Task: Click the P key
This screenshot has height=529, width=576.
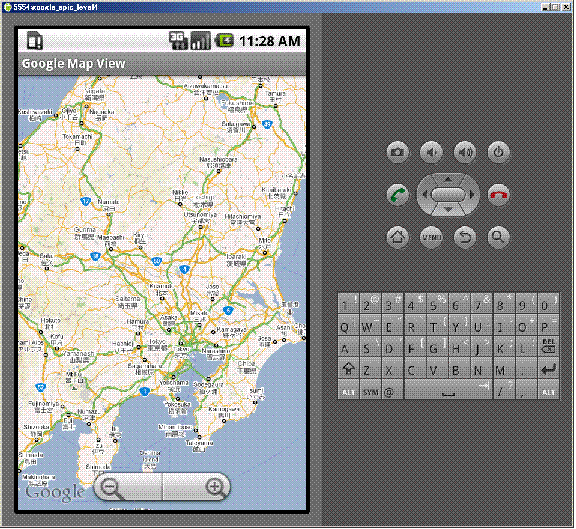Action: coord(548,325)
